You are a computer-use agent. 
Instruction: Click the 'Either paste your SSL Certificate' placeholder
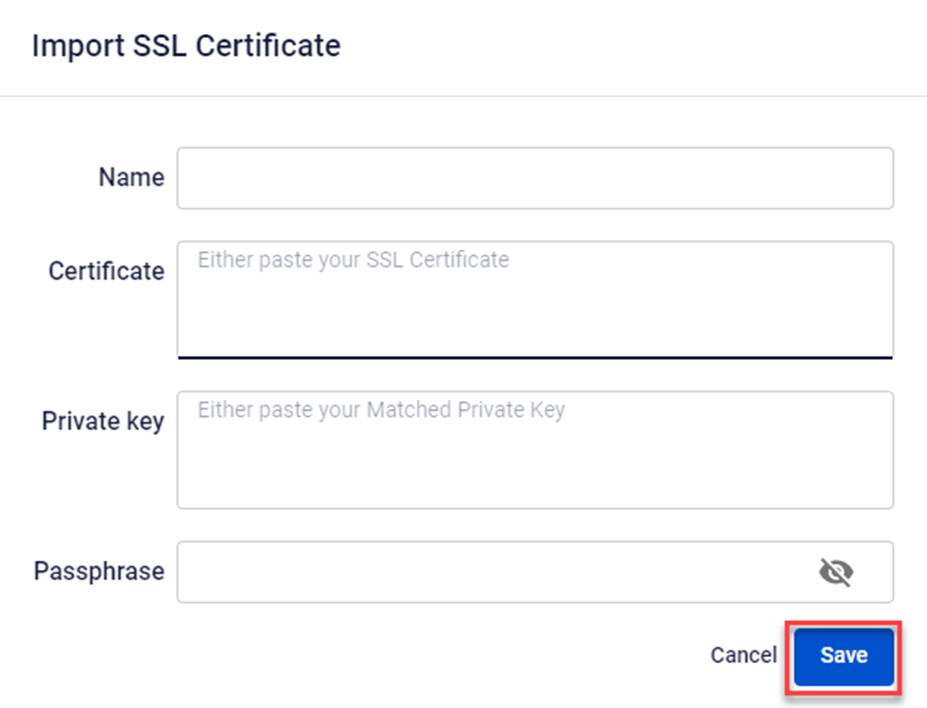(353, 261)
